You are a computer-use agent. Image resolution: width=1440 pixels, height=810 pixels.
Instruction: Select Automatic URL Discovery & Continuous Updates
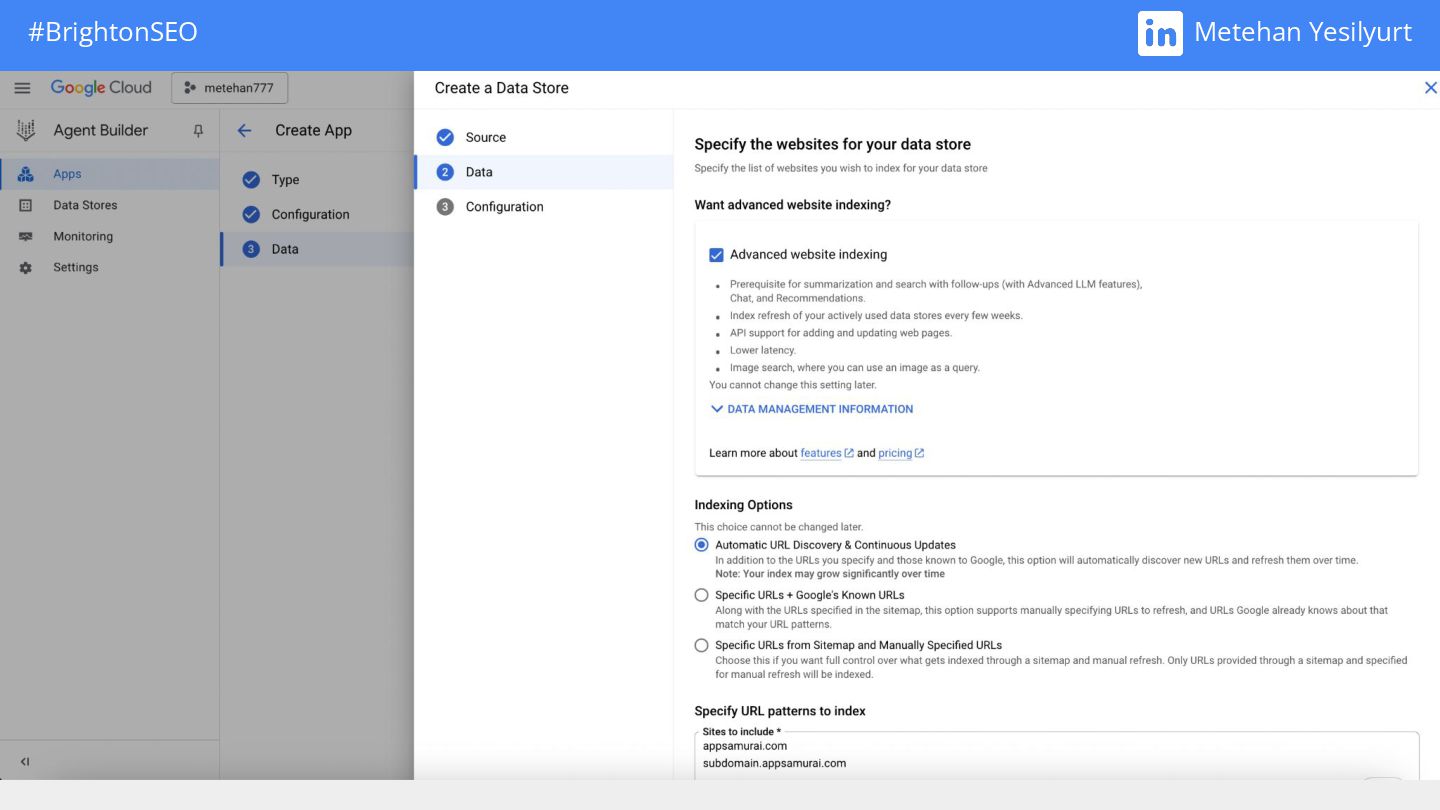tap(701, 545)
